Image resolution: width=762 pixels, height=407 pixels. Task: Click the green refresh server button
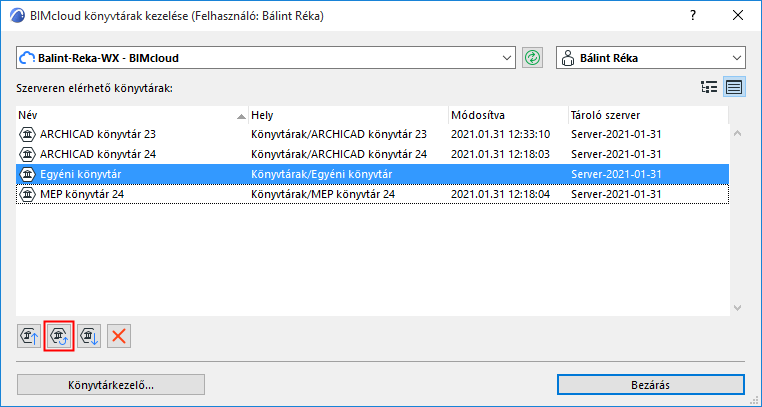click(533, 58)
